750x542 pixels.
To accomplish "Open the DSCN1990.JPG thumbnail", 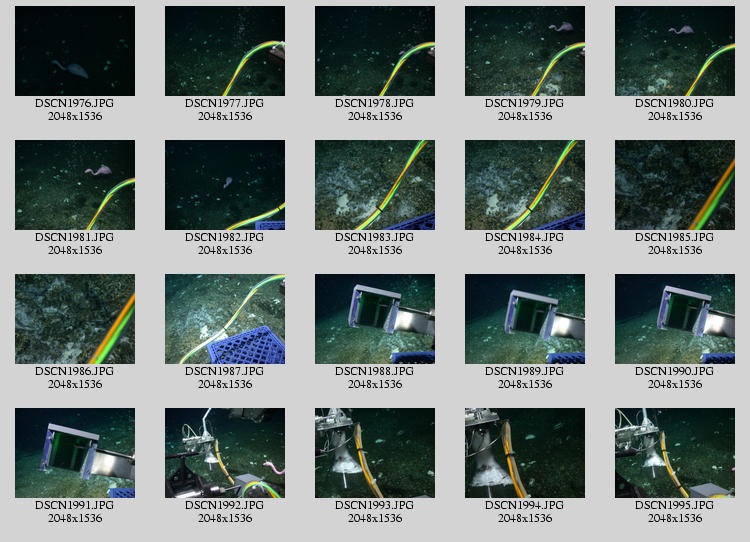I will pos(675,319).
